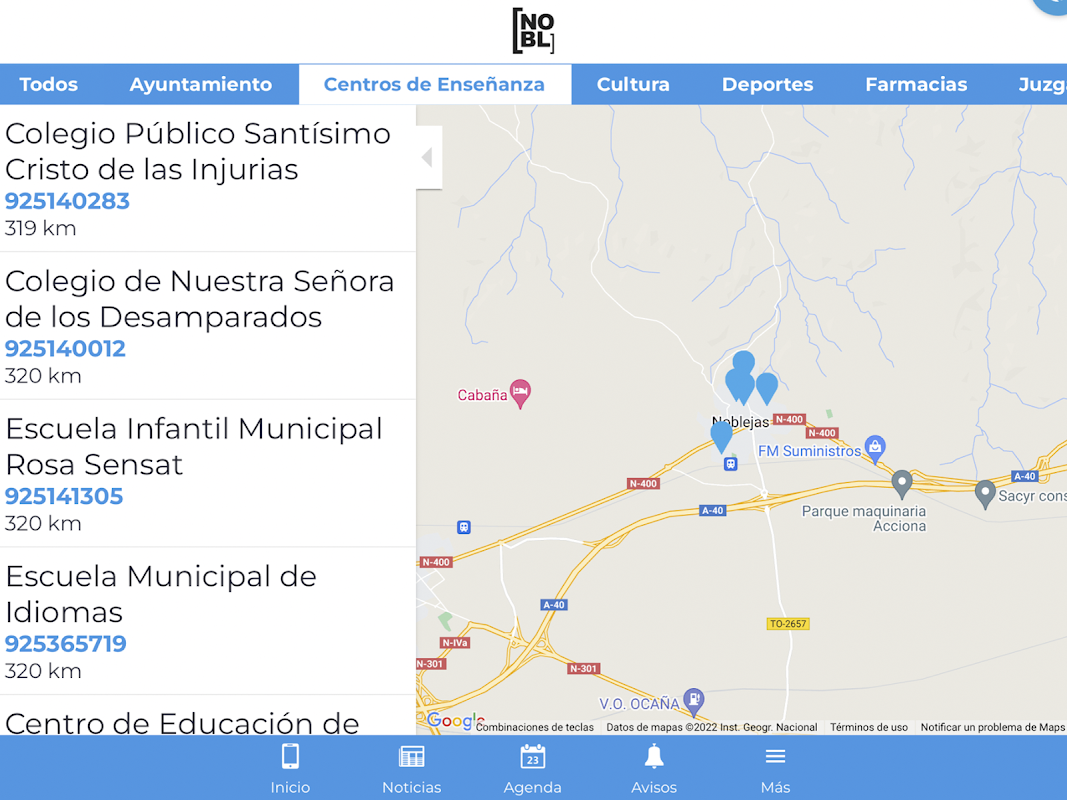Select the Cabaña lodging pin on the map

521,393
